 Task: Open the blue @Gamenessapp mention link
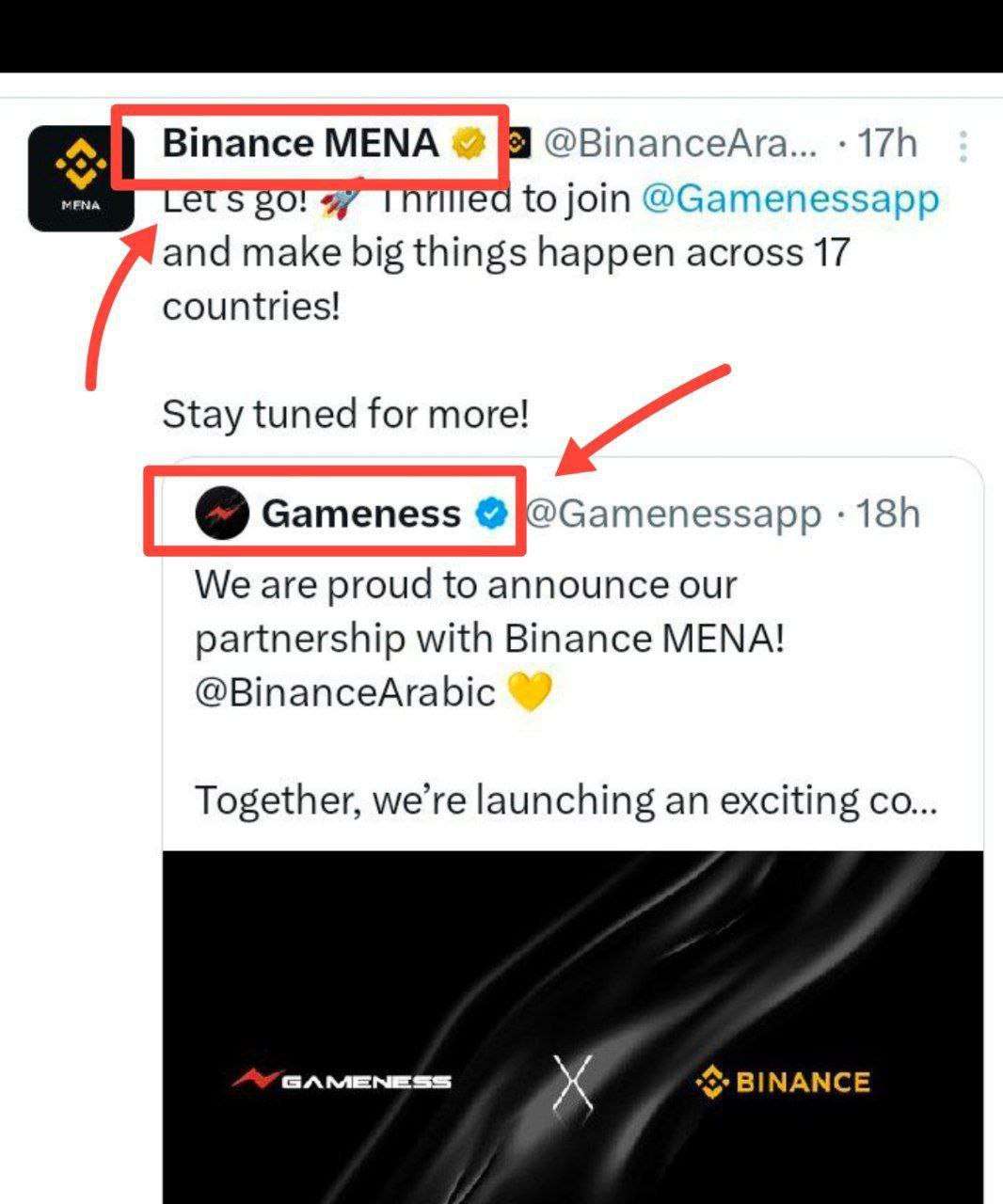pyautogui.click(x=790, y=199)
